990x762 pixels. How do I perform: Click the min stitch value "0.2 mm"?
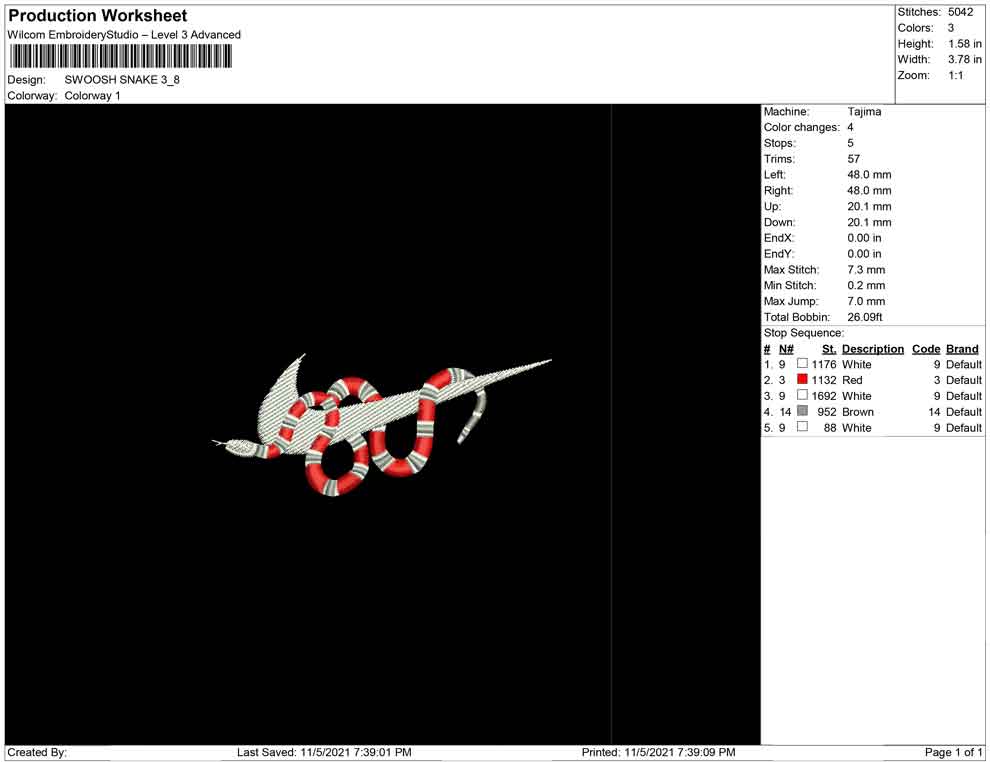tap(866, 285)
